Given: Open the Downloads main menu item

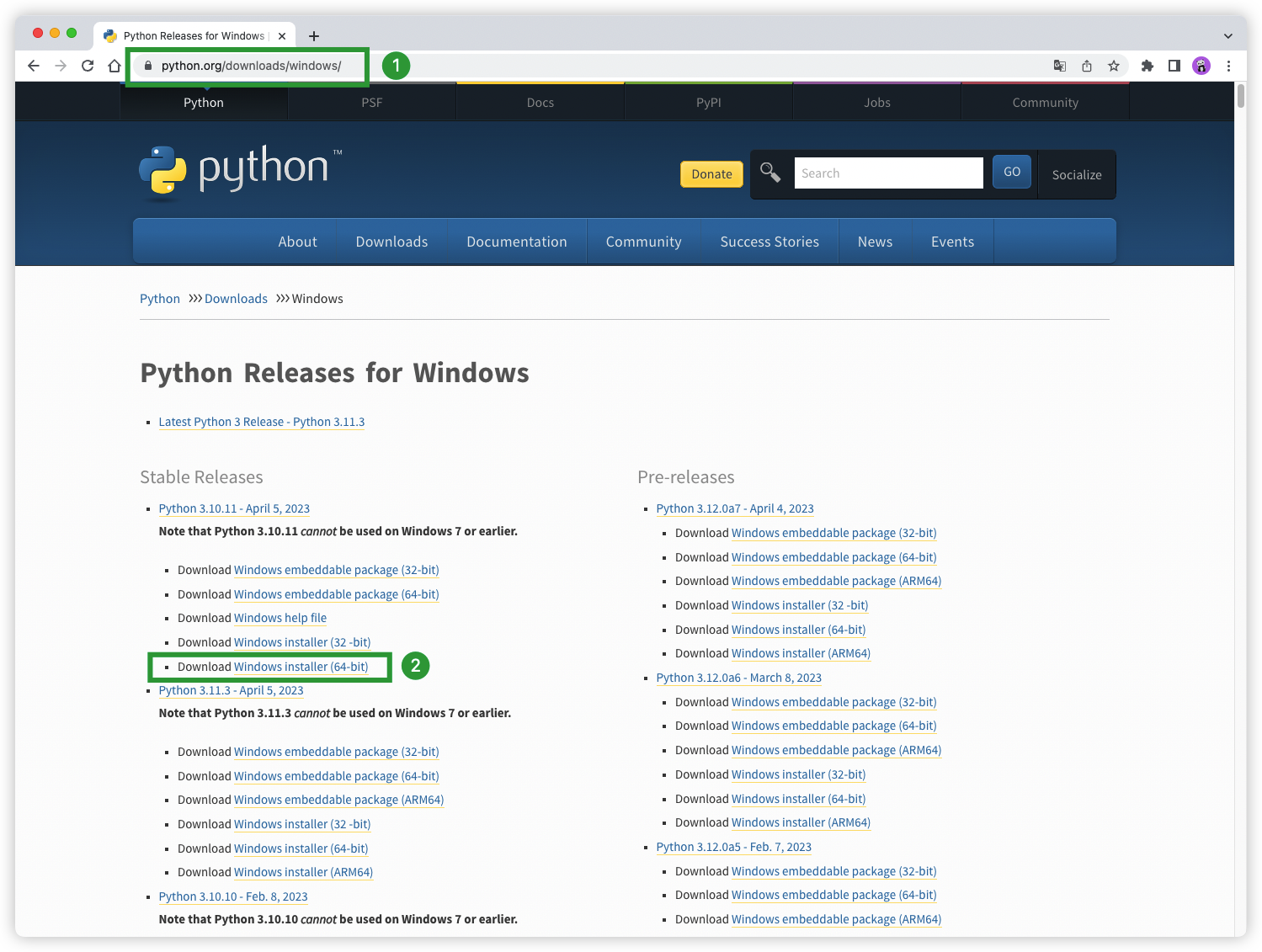Looking at the screenshot, I should 391,242.
